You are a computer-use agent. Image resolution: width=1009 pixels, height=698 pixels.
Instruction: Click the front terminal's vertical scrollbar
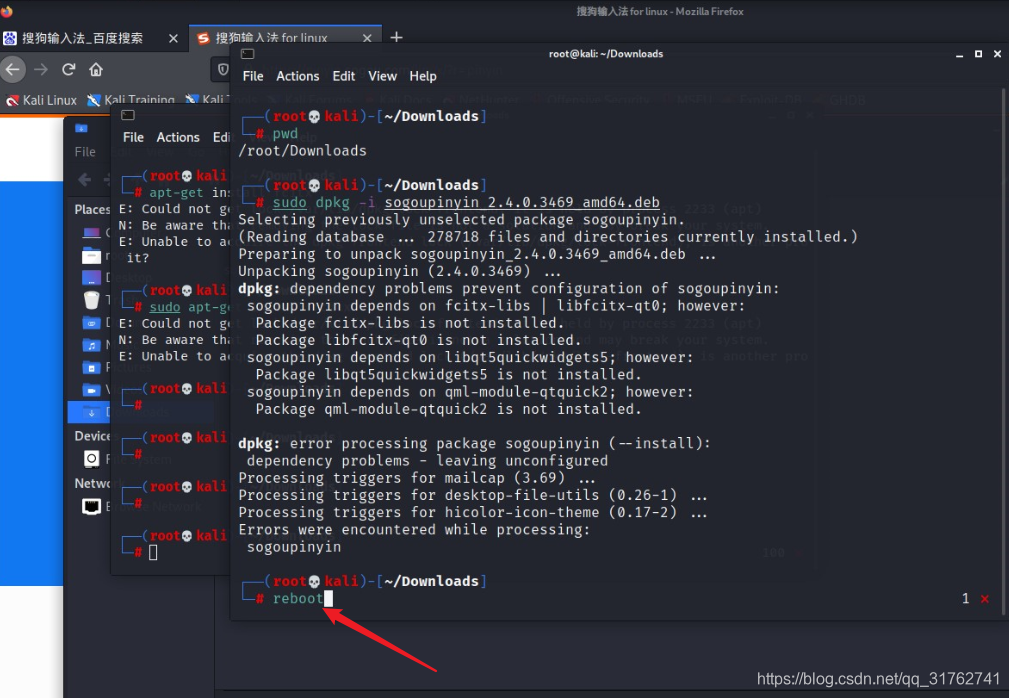[x=1004, y=351]
